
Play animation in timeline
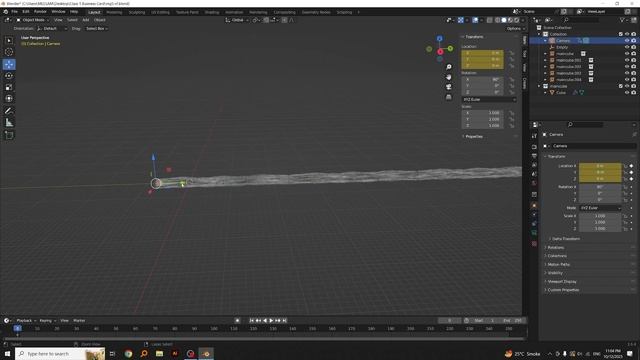click(271, 320)
